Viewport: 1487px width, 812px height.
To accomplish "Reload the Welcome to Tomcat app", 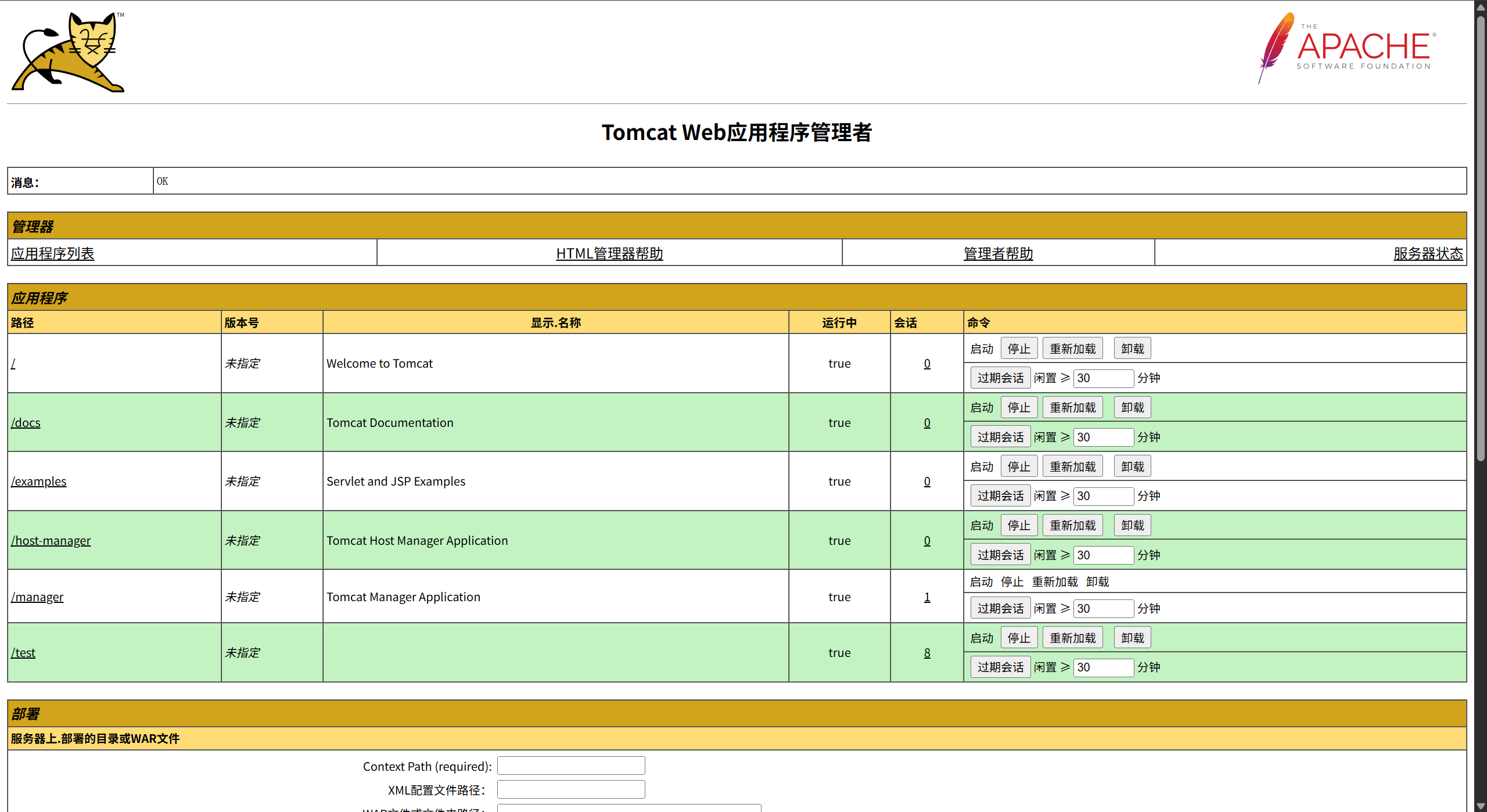I will [1072, 348].
